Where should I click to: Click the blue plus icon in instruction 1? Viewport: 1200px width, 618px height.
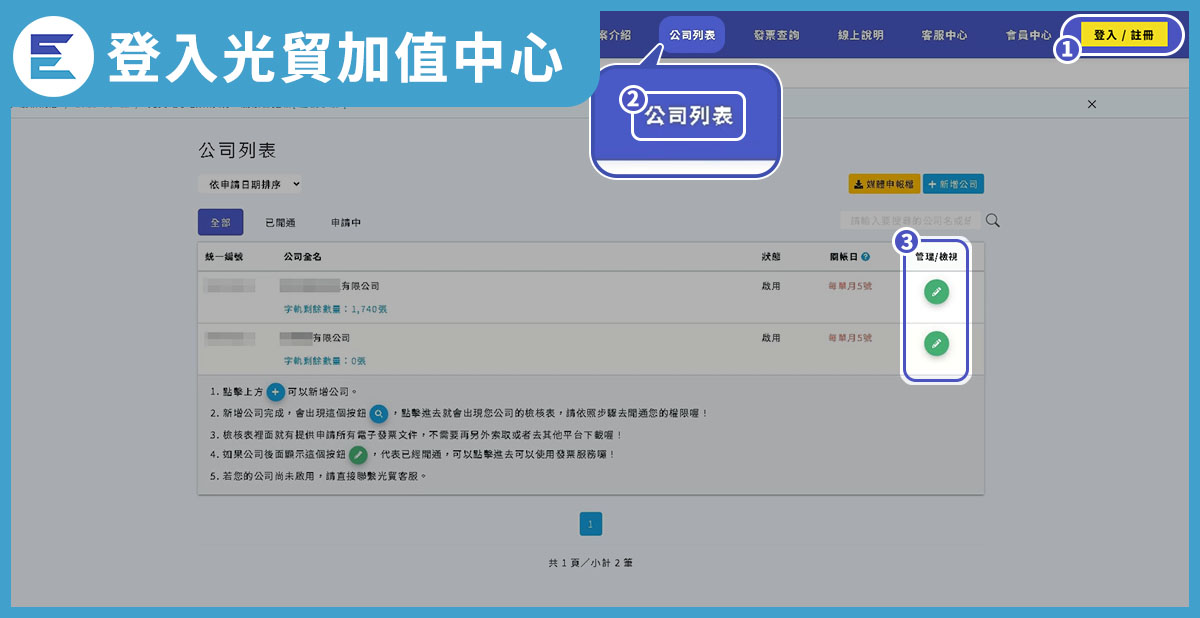tap(276, 392)
